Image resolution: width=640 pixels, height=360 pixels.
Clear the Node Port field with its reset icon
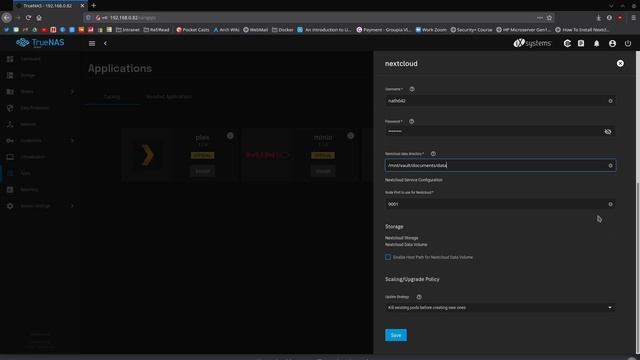tap(610, 204)
